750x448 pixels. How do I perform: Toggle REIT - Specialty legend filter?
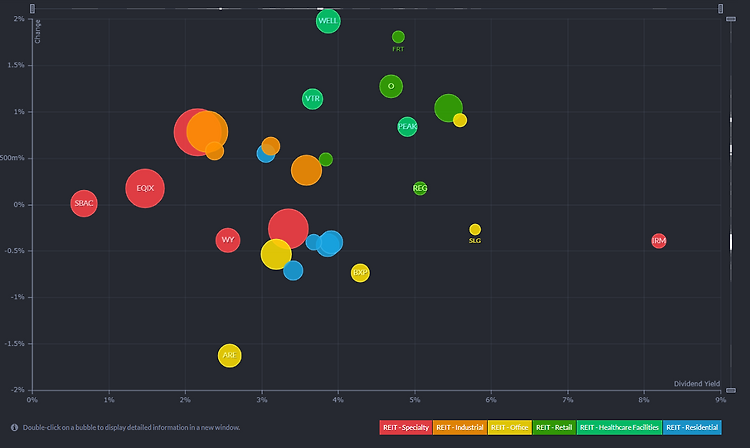pos(406,427)
